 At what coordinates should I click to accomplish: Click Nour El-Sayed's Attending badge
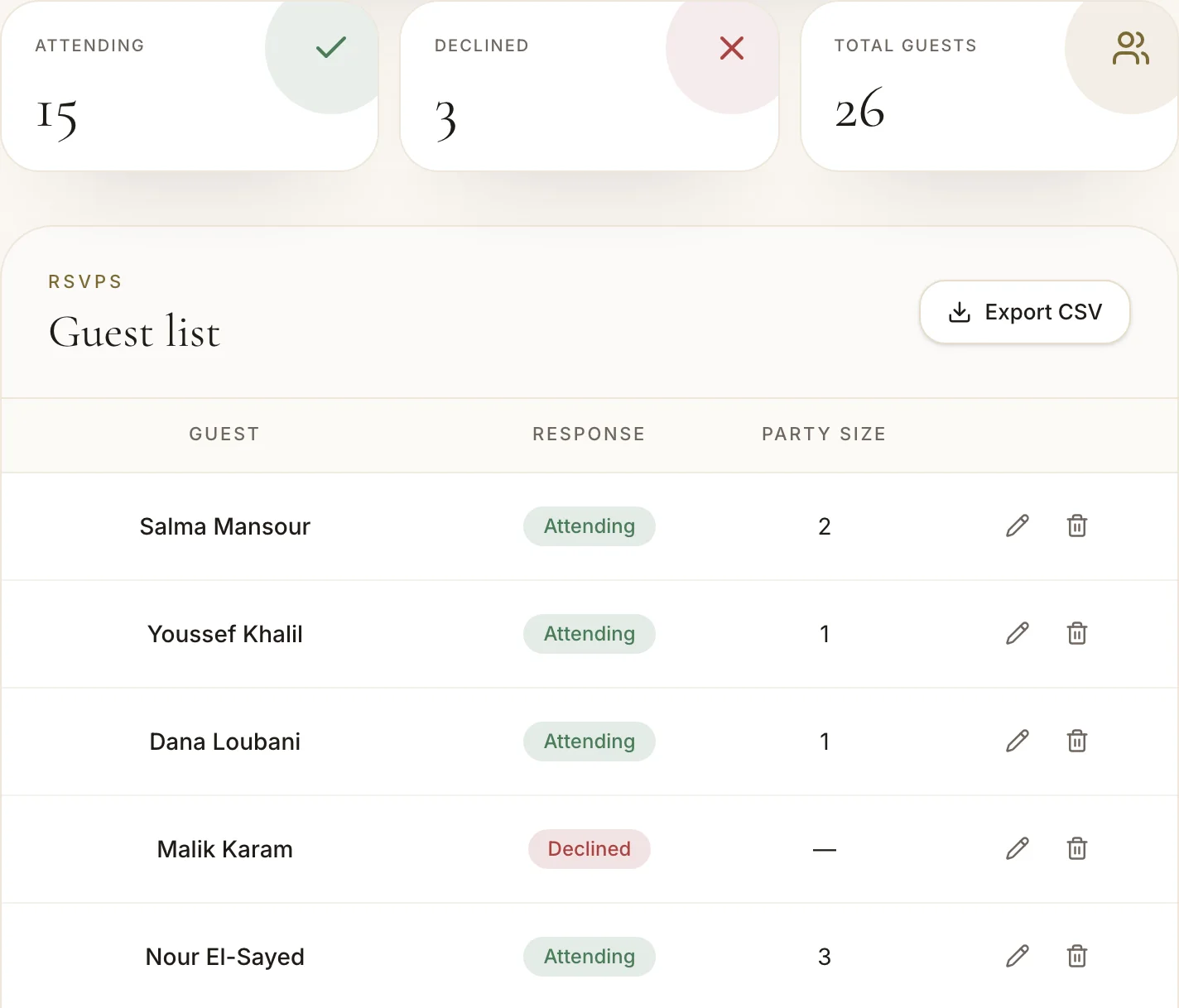(589, 957)
